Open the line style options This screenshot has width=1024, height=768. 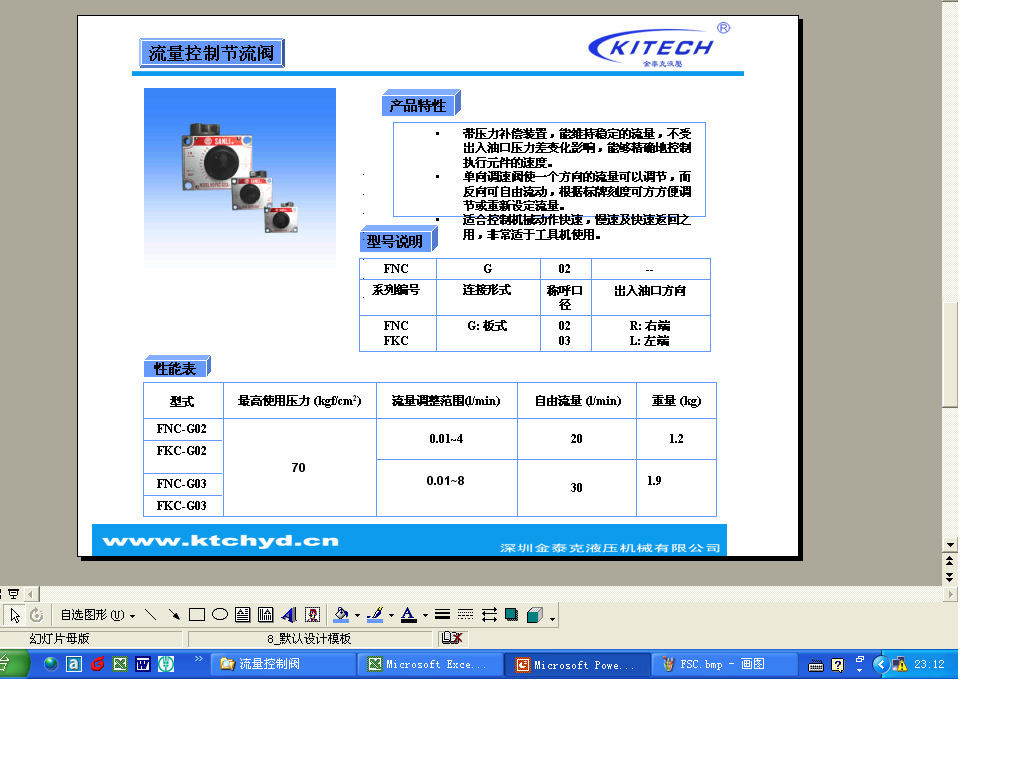(442, 615)
